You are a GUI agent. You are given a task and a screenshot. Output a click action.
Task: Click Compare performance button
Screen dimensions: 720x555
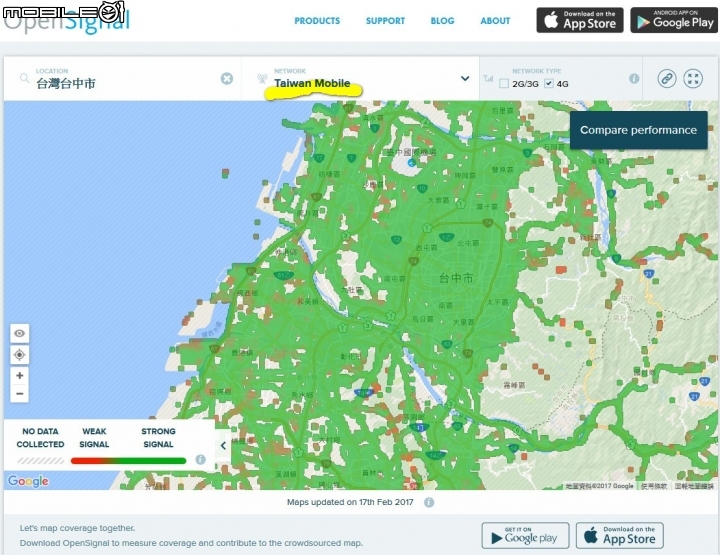coord(638,130)
